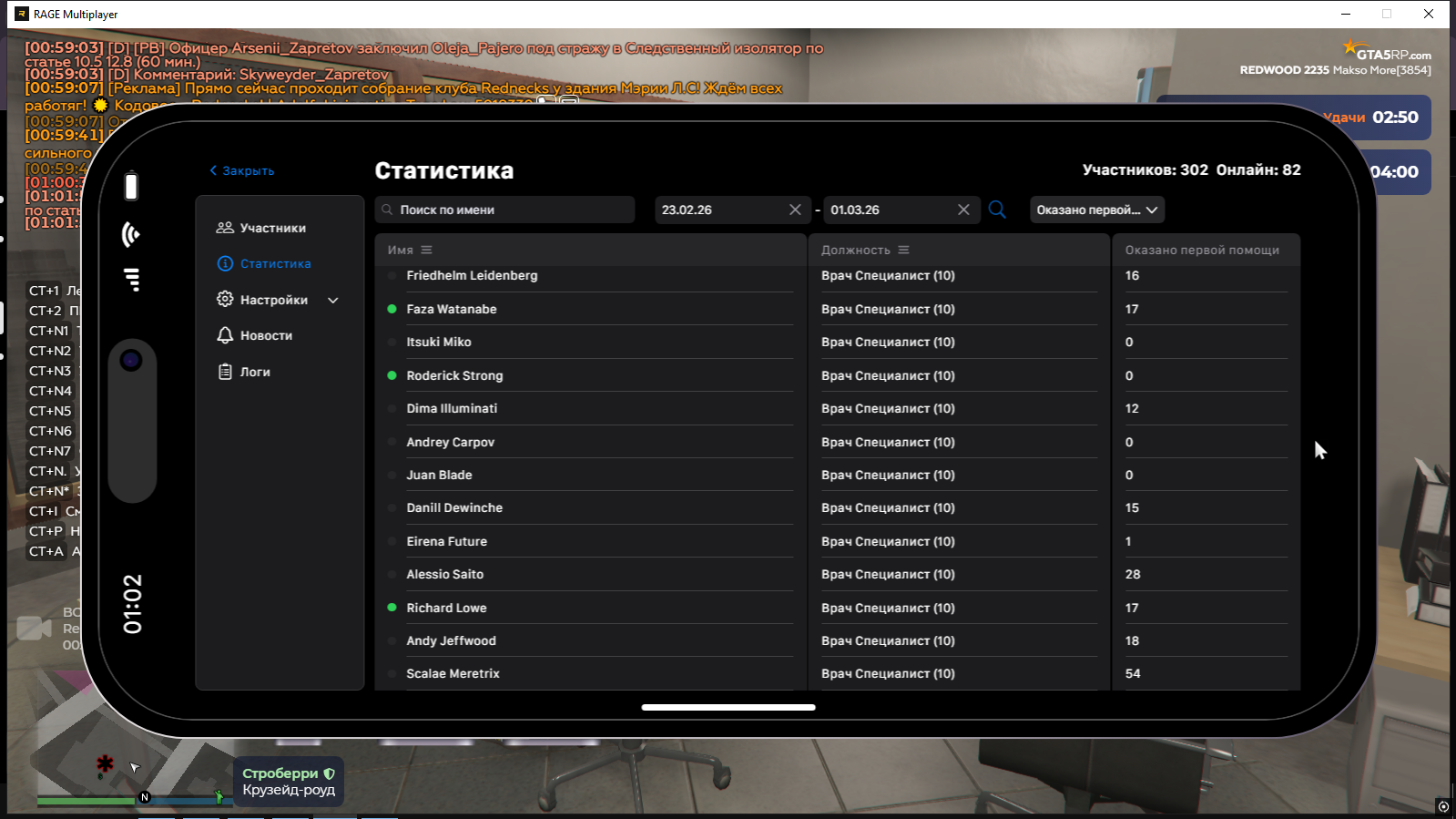Sort by the Имя column header
1456x819 pixels.
[x=410, y=250]
